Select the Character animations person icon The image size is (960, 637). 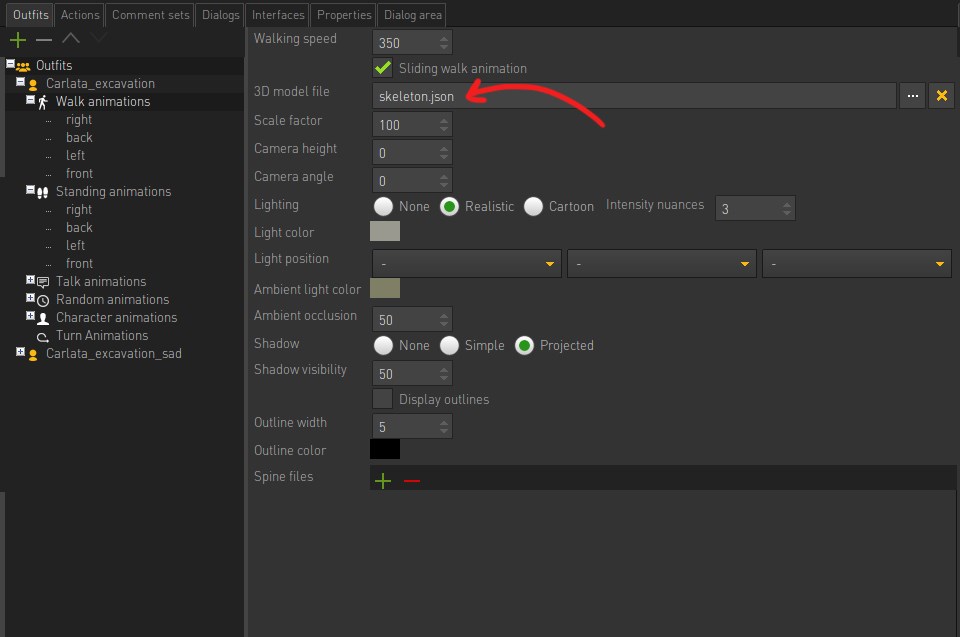pos(43,318)
